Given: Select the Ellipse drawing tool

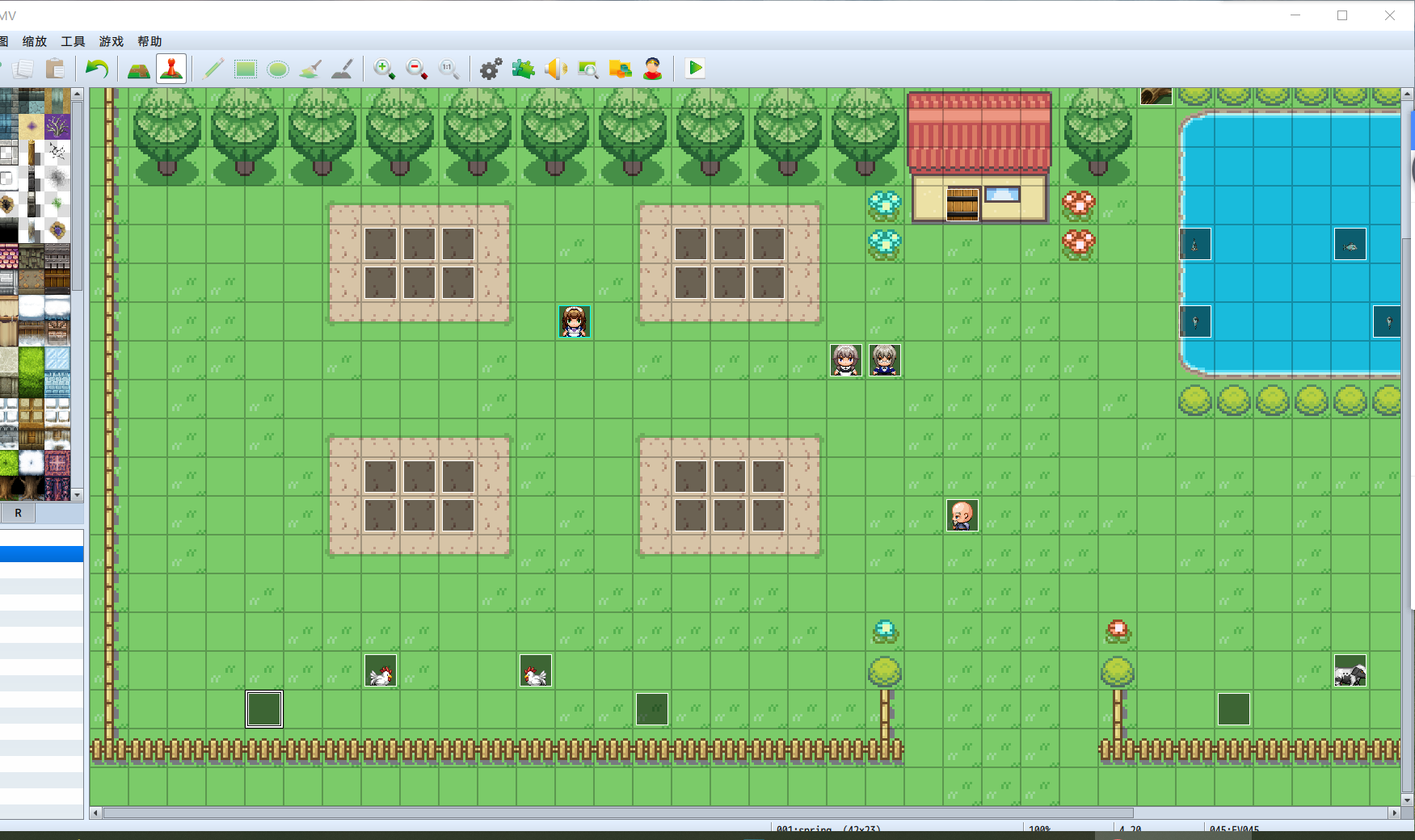Looking at the screenshot, I should 278,69.
